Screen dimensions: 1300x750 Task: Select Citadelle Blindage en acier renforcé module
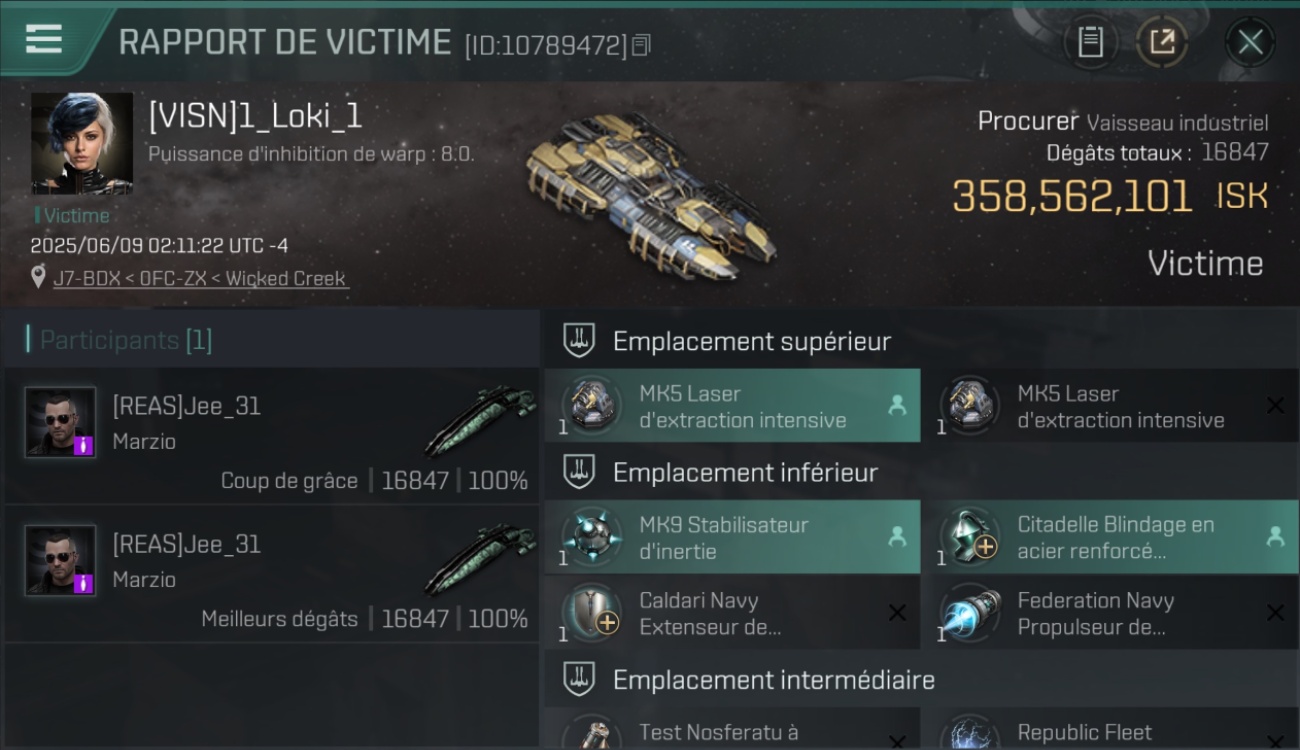[1110, 537]
